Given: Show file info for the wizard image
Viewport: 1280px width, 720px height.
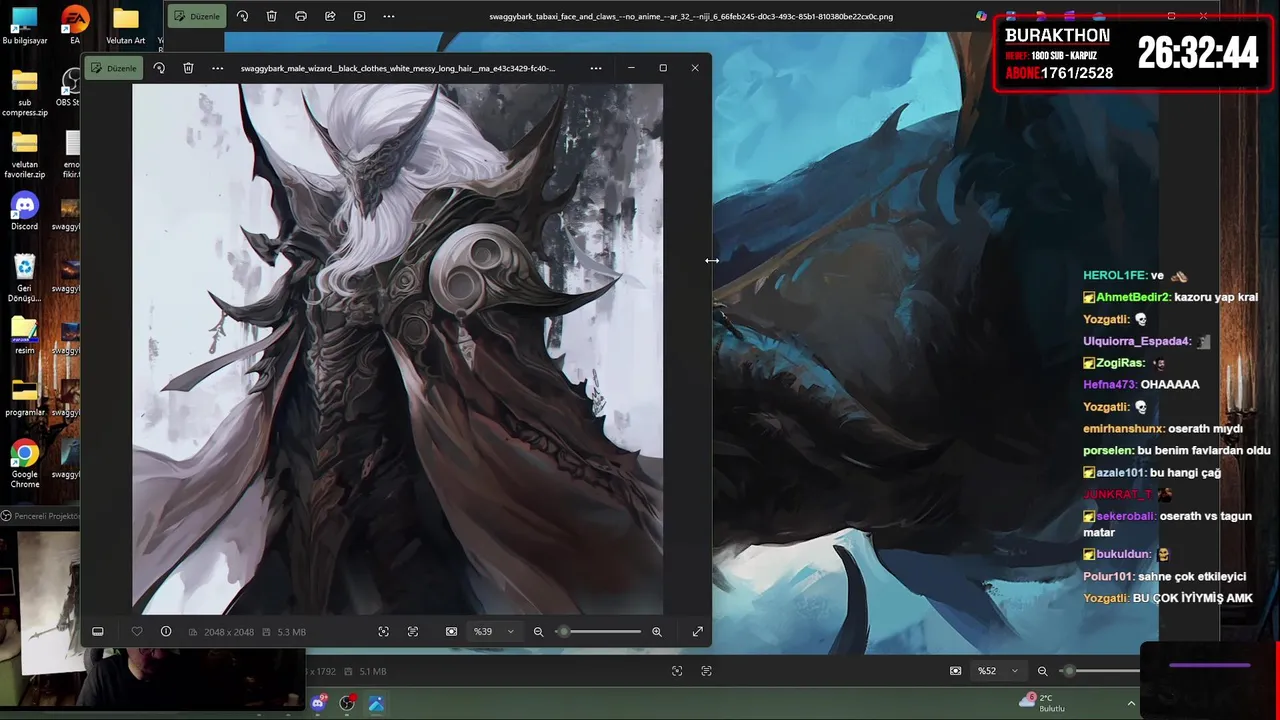Looking at the screenshot, I should [166, 632].
